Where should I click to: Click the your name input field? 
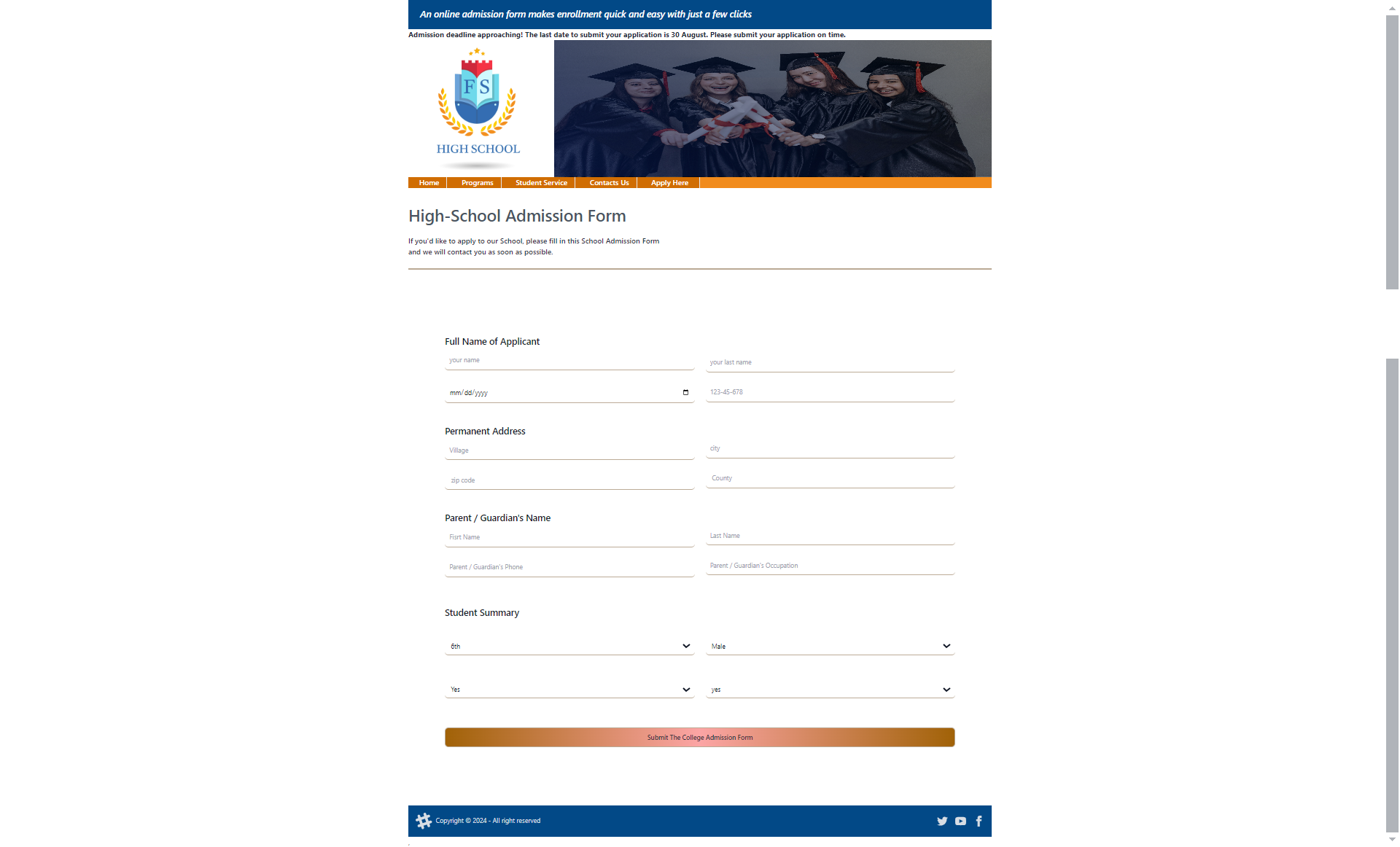click(569, 359)
